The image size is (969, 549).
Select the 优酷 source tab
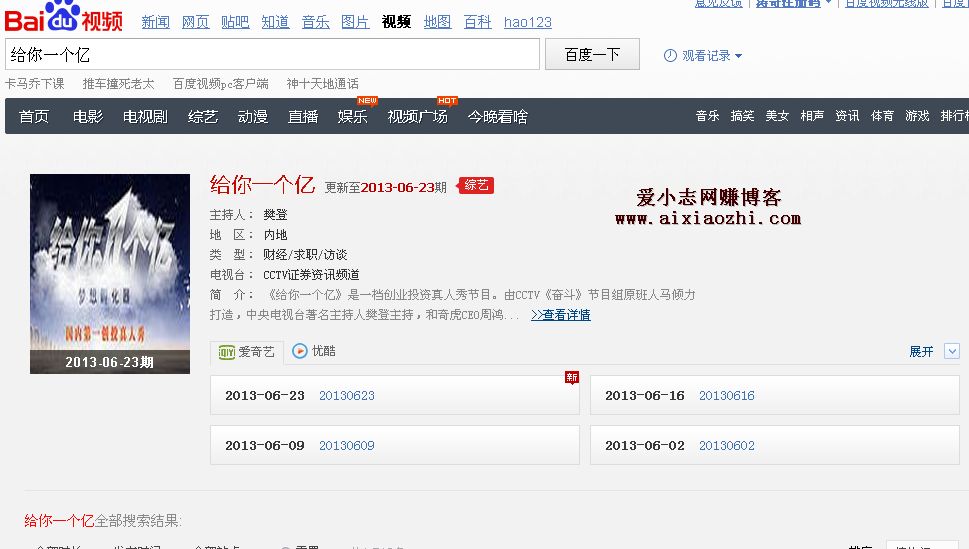click(314, 351)
